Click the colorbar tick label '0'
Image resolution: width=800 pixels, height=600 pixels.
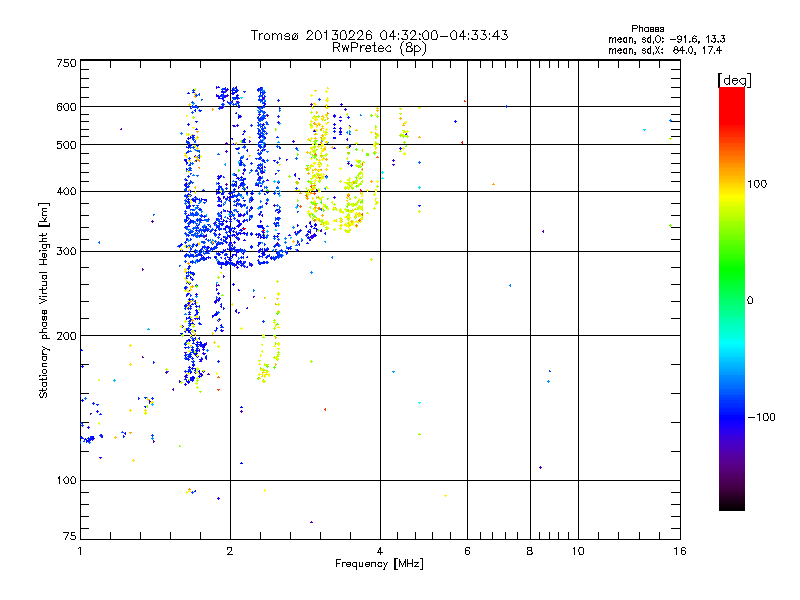pyautogui.click(x=750, y=301)
